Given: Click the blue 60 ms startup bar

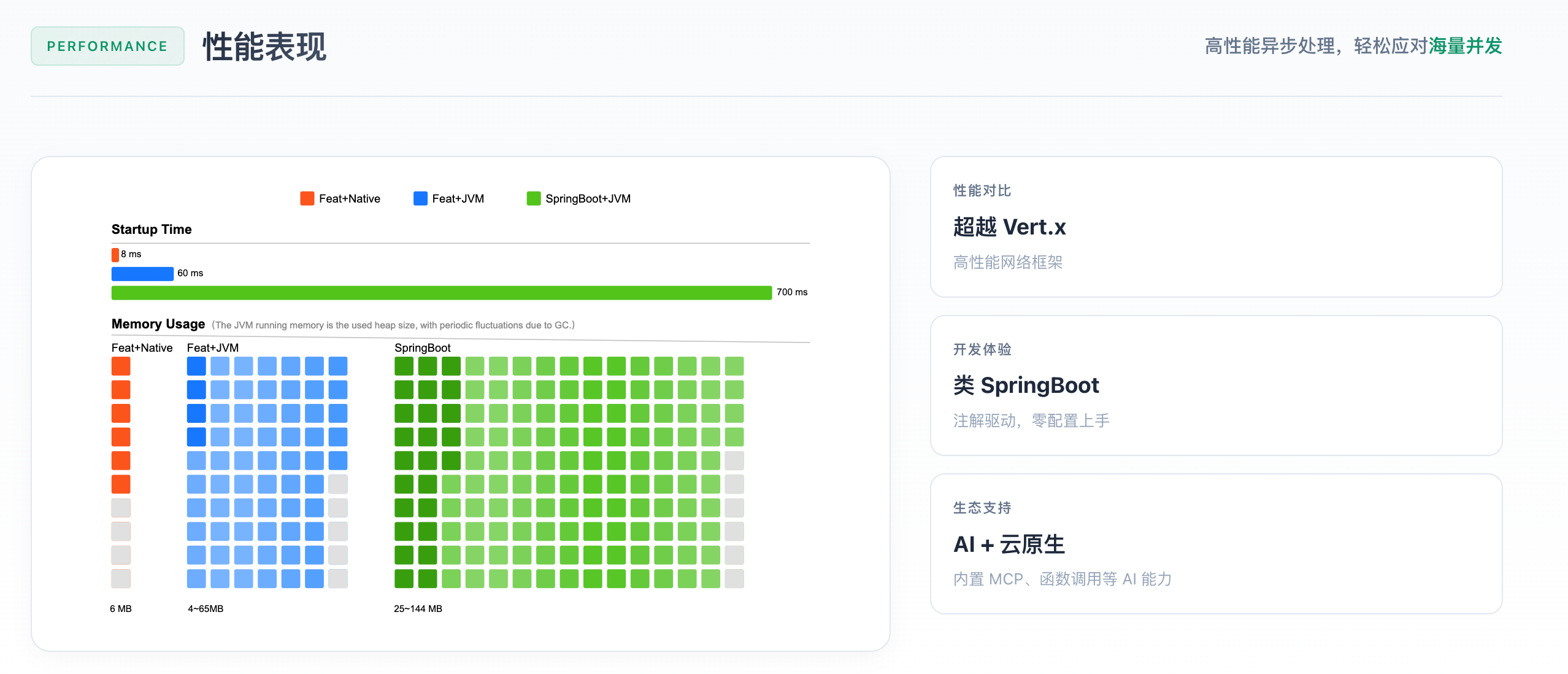Looking at the screenshot, I should 142,274.
